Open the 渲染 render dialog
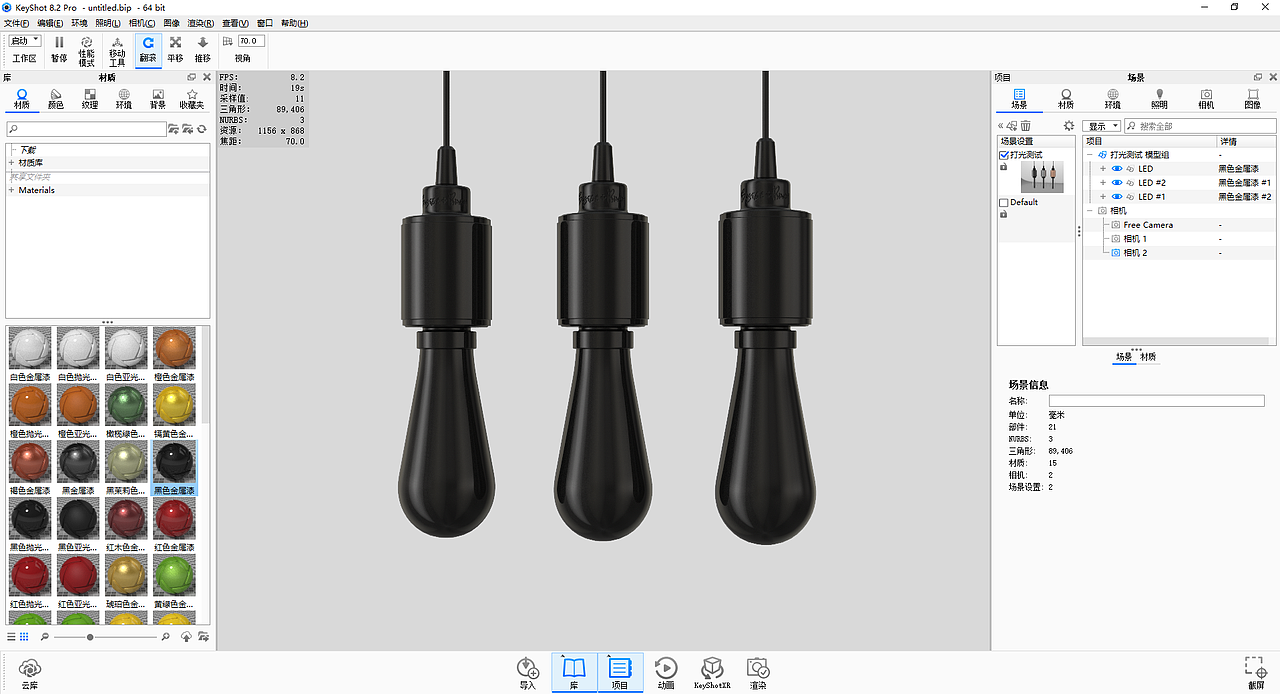 (758, 672)
